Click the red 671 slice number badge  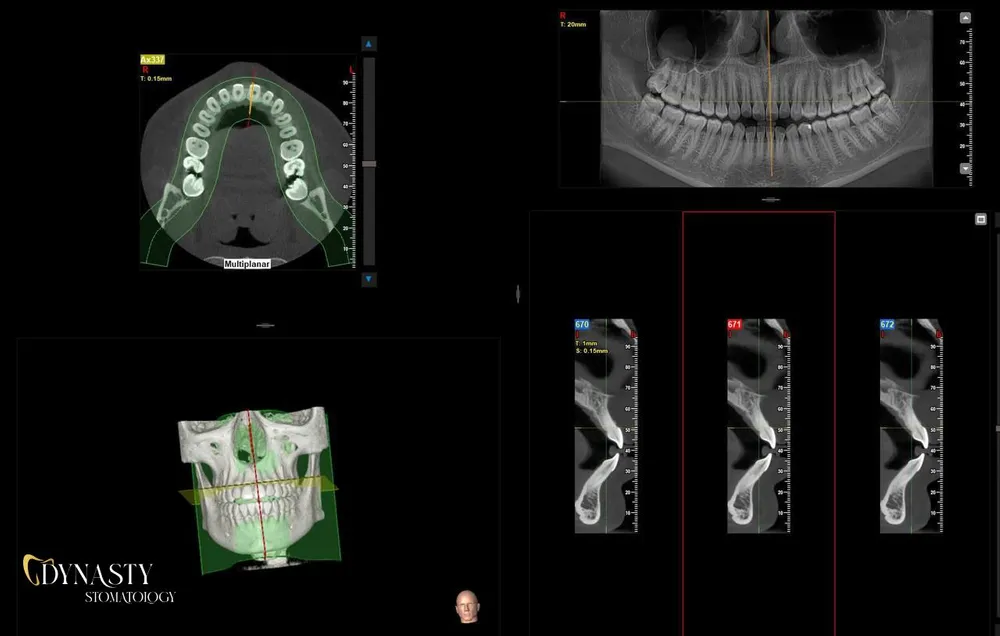(735, 325)
